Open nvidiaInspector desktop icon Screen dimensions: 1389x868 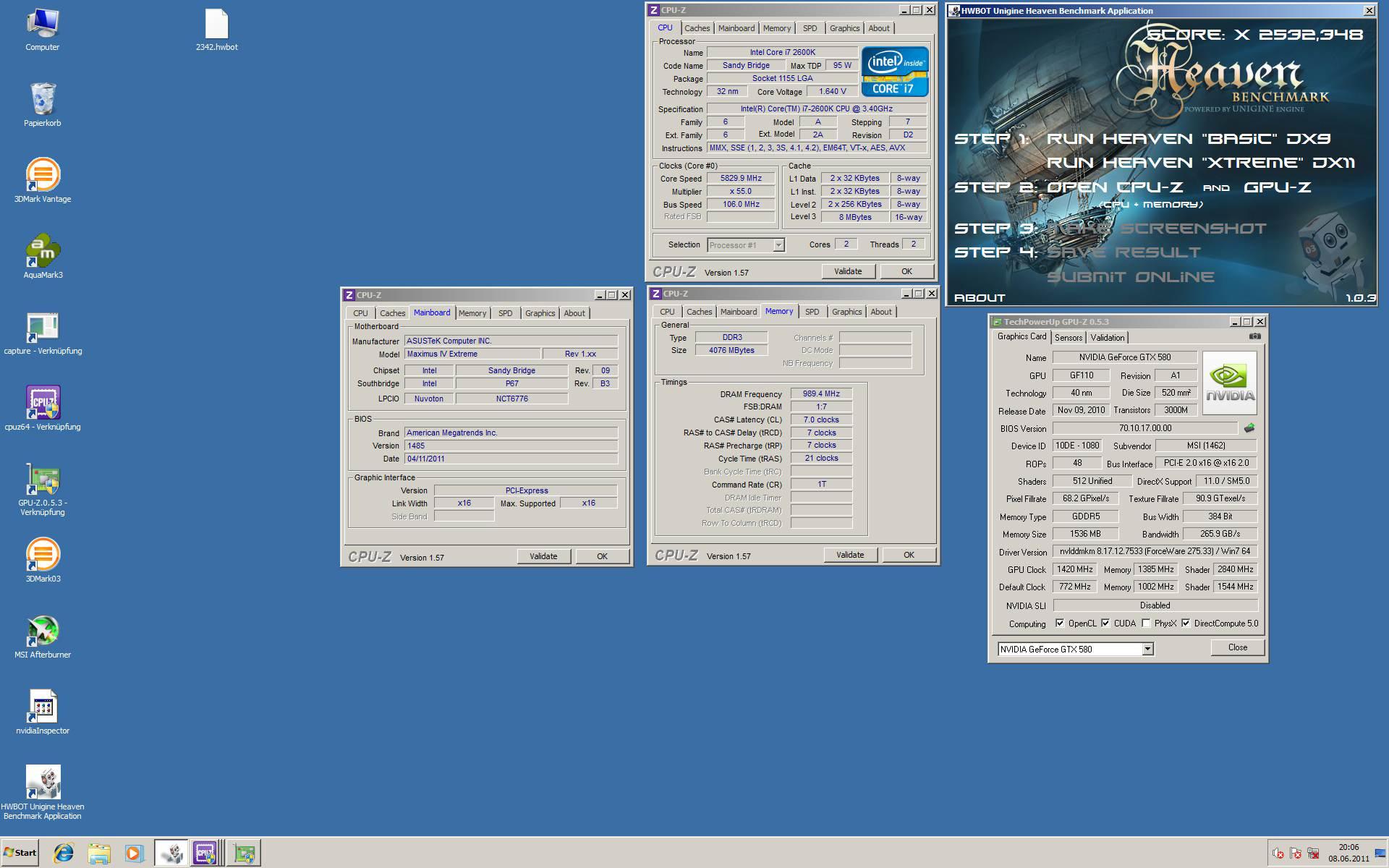point(43,712)
